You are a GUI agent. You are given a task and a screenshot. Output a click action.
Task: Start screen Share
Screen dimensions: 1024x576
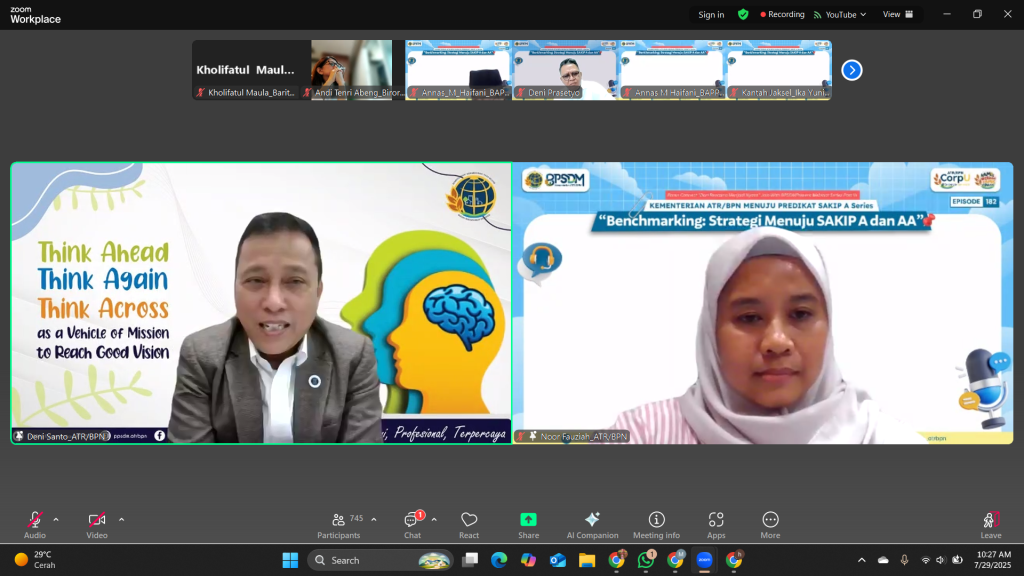[x=528, y=524]
